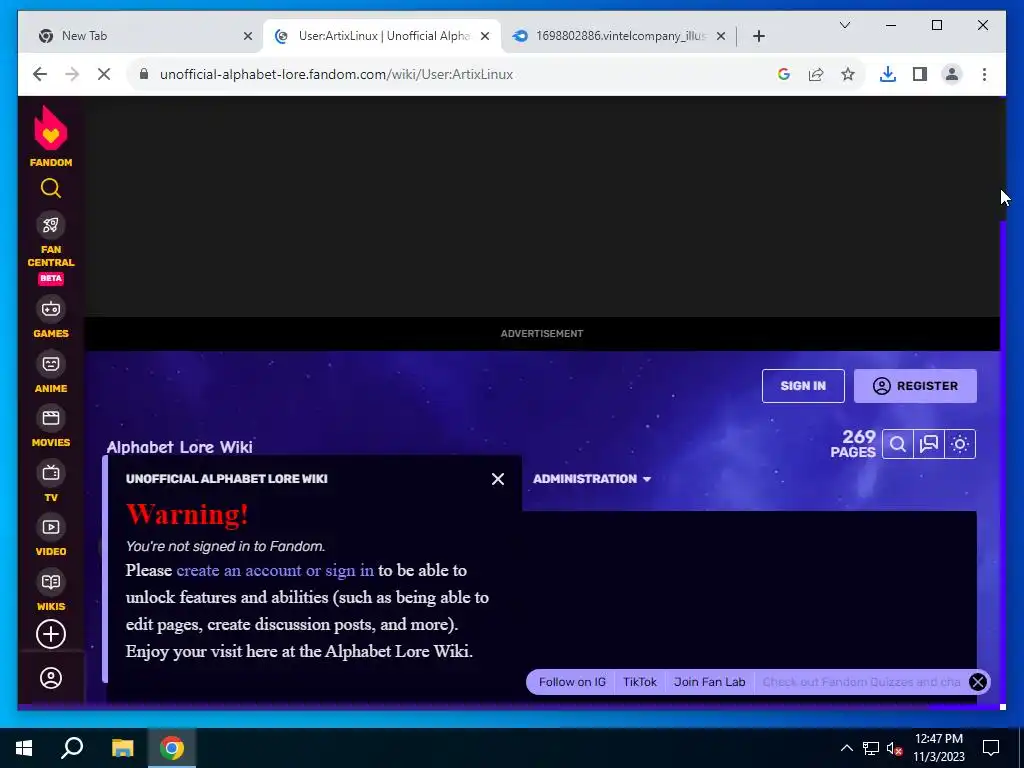Close the User:ArtixLinux tab
The height and width of the screenshot is (768, 1024).
(x=485, y=37)
